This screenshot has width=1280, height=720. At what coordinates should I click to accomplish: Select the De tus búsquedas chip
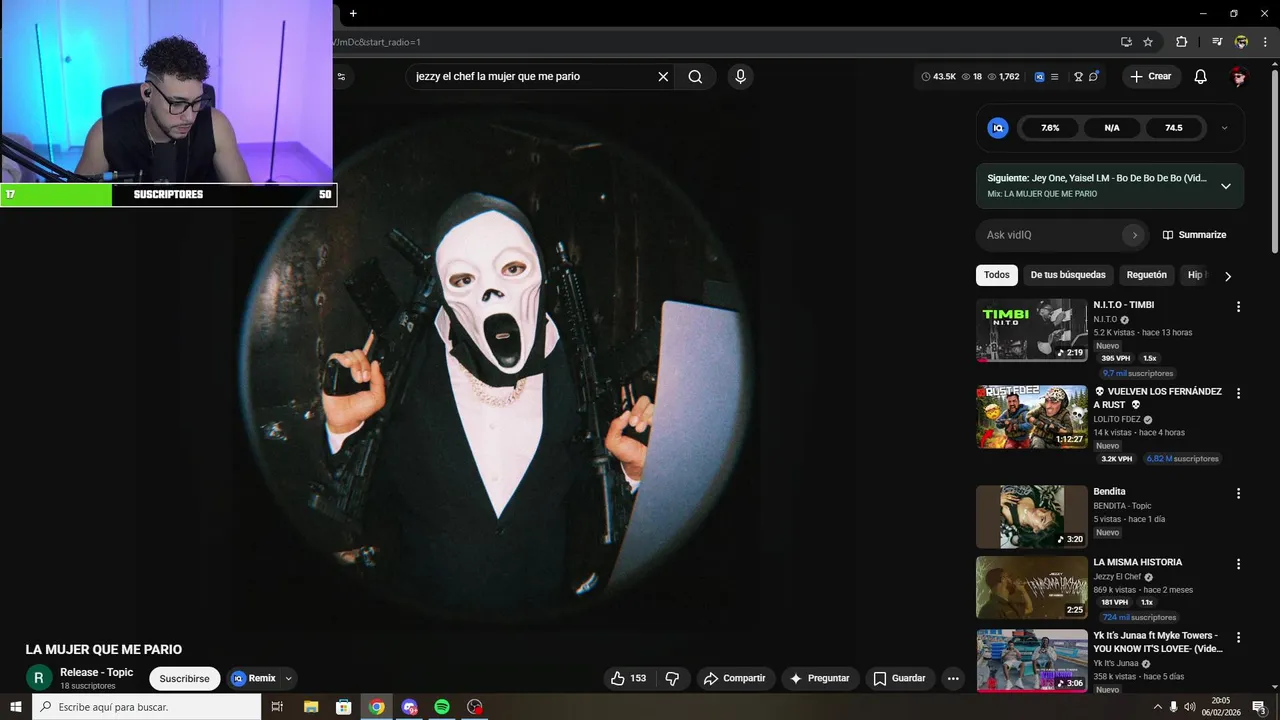(1068, 275)
